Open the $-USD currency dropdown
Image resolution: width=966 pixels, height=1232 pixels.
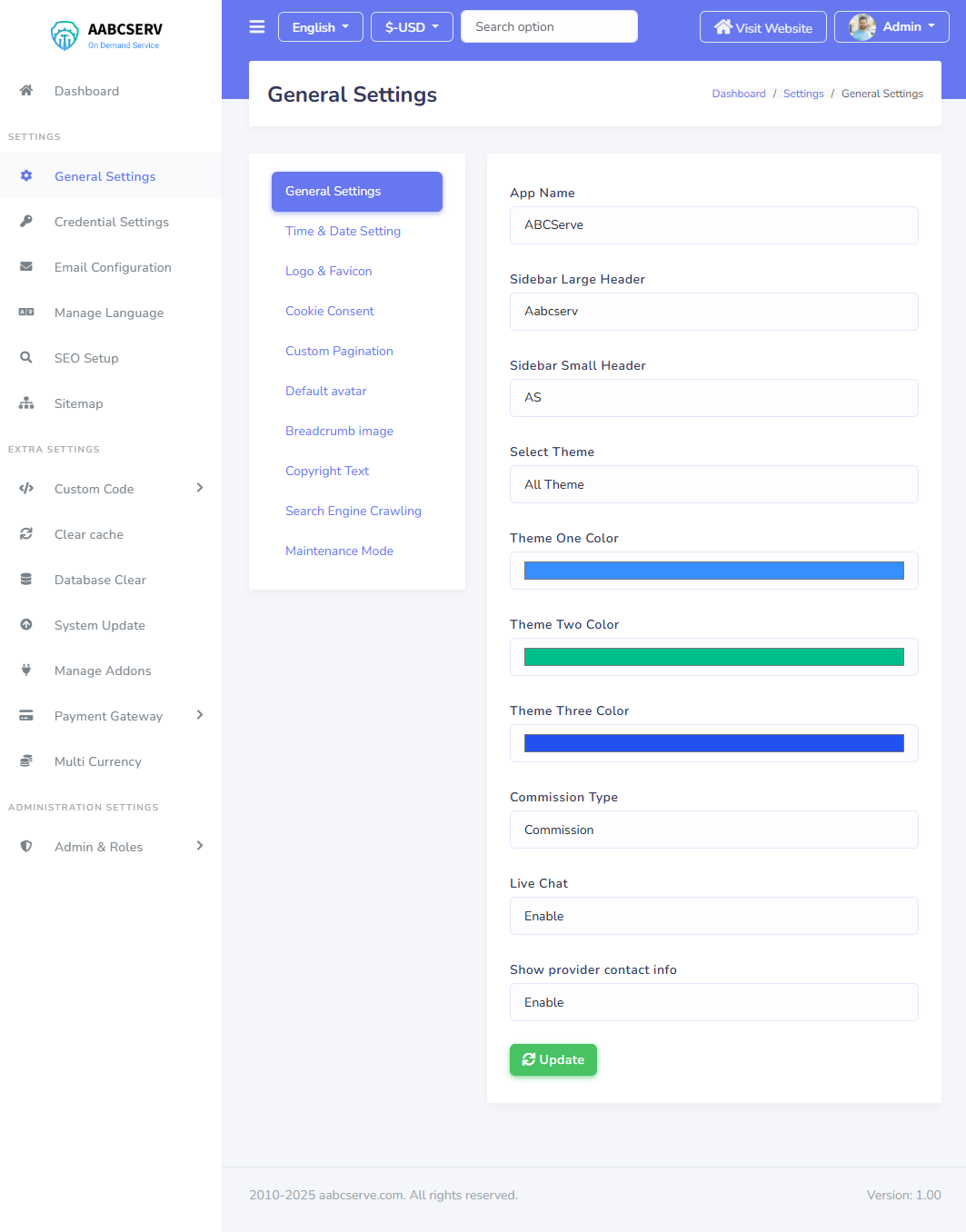coord(412,27)
